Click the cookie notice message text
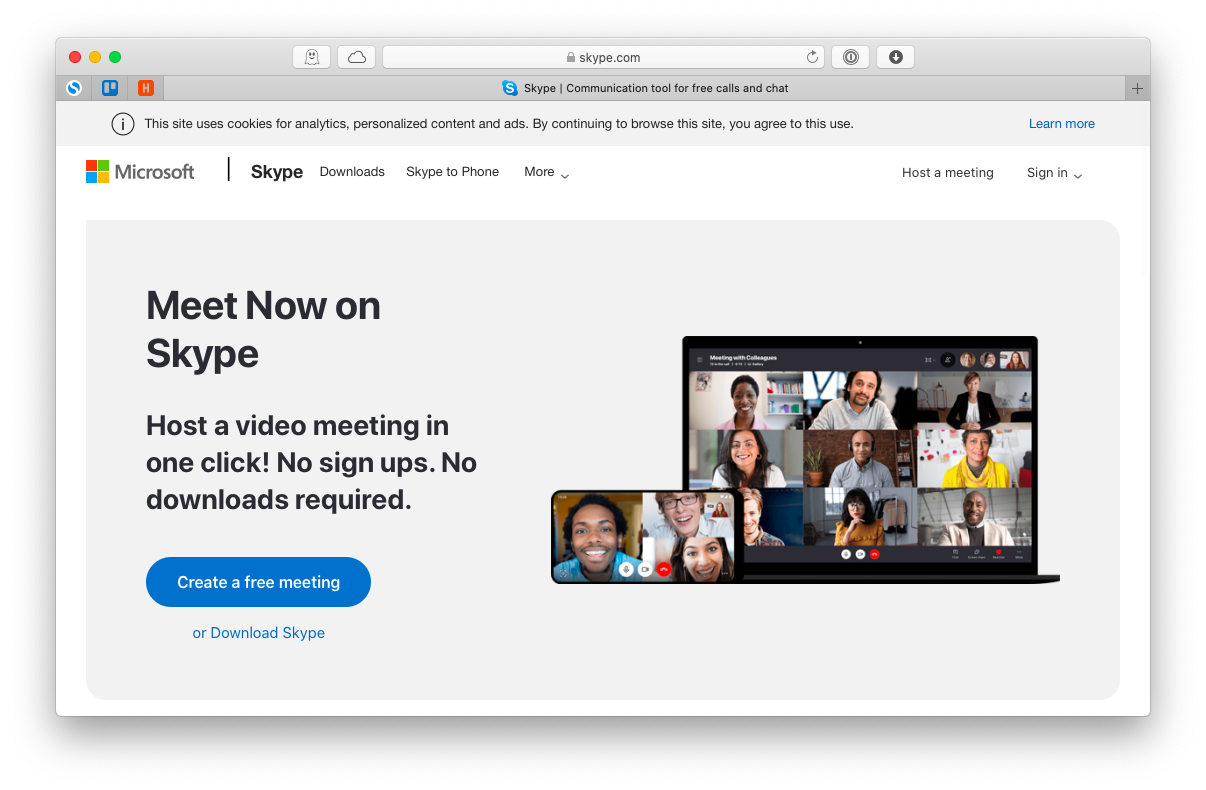Screen dimensions: 1206x790 point(498,124)
